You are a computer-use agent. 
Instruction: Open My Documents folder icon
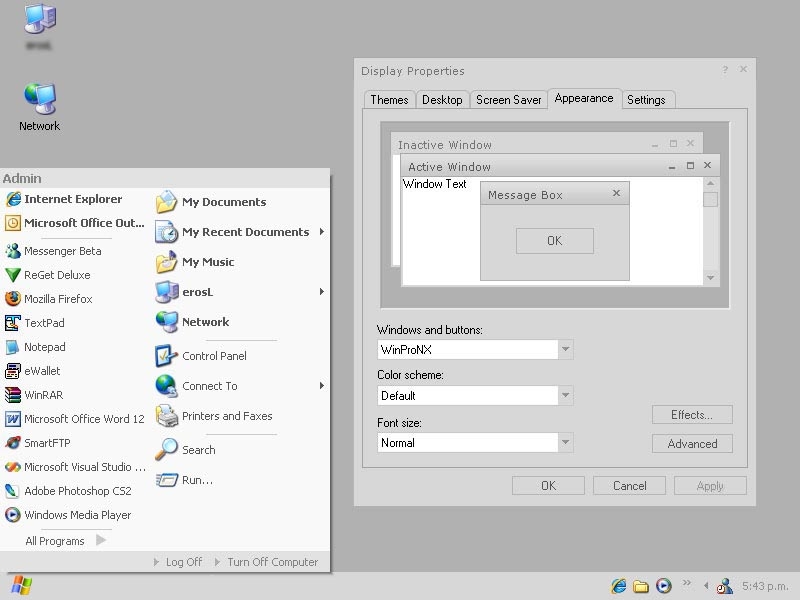click(x=166, y=202)
